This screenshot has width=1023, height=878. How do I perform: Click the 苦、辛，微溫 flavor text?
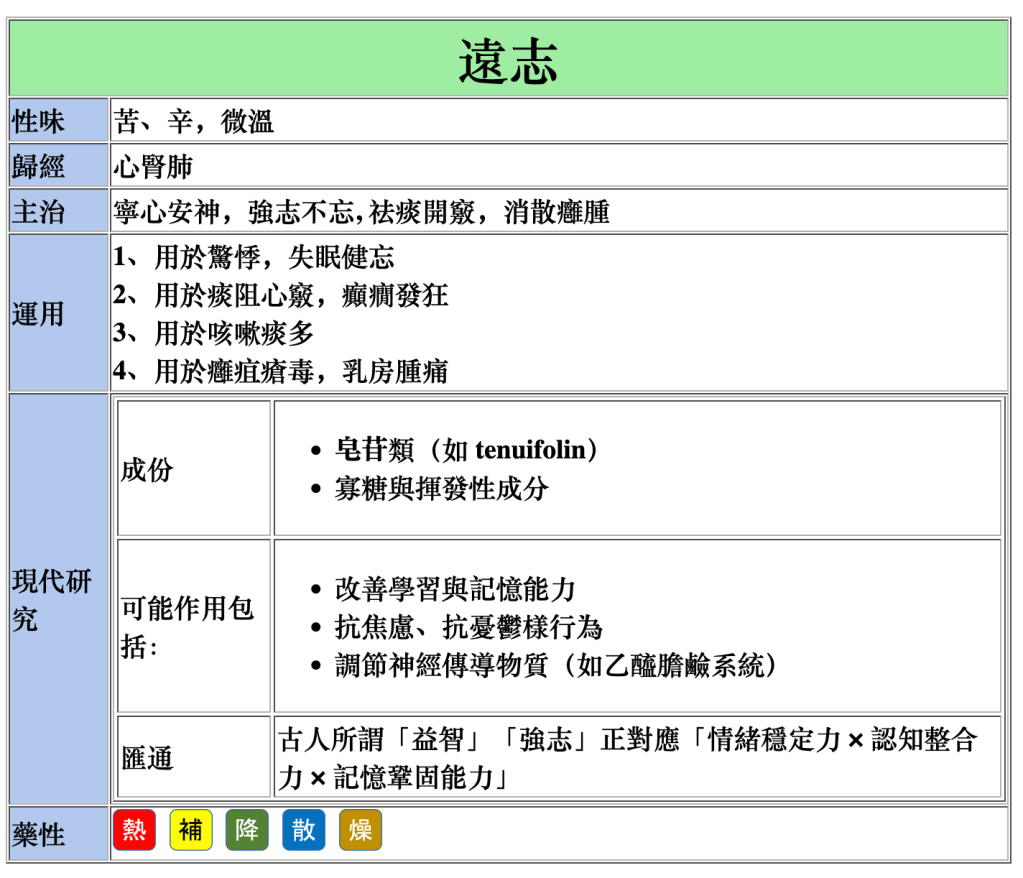point(194,121)
